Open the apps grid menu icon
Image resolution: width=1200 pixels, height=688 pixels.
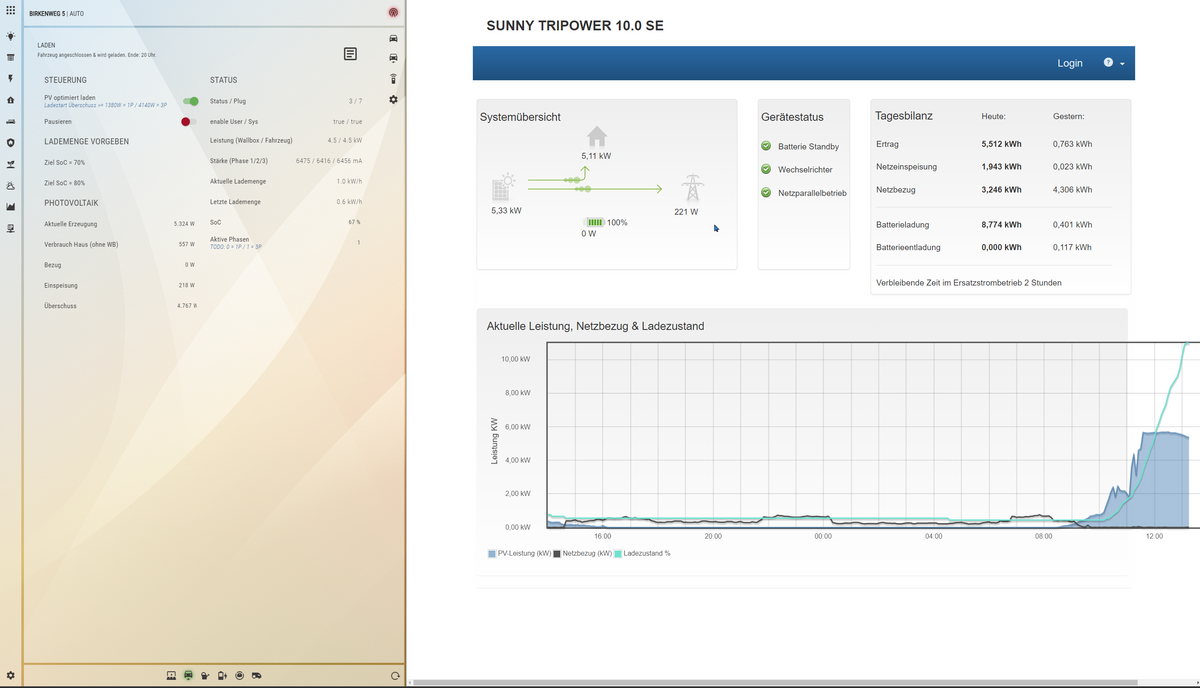point(10,12)
